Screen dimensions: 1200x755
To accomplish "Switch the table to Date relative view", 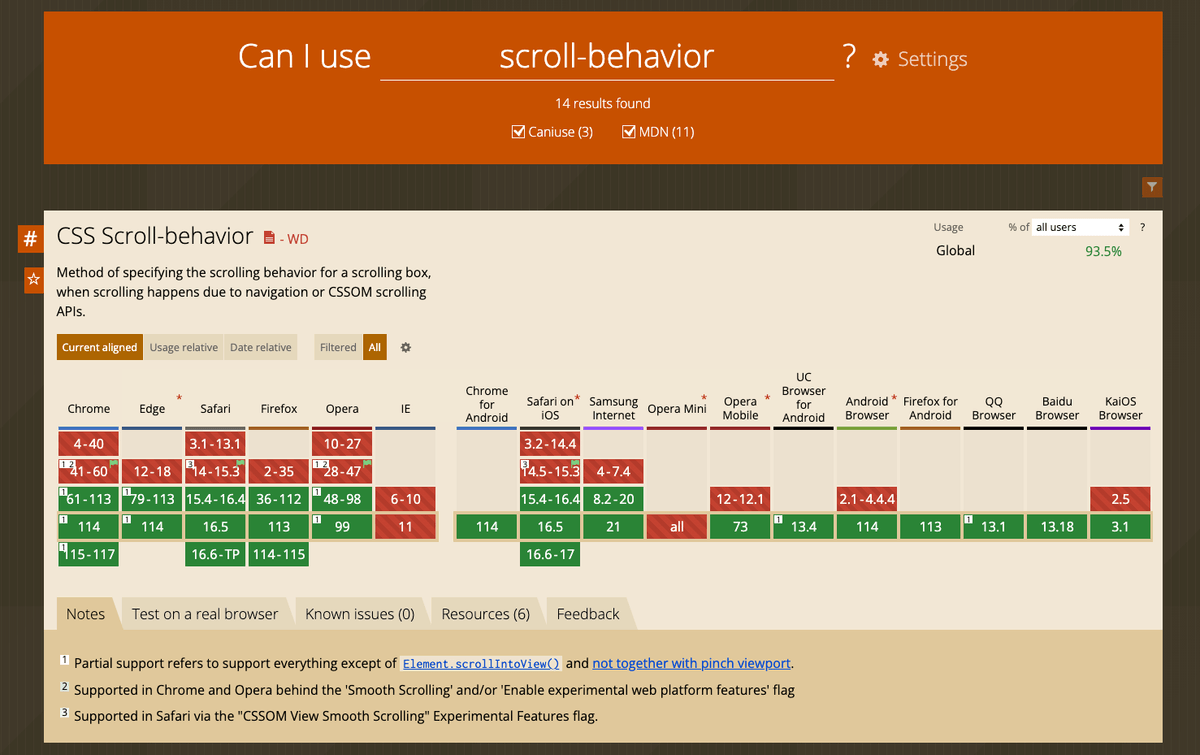I will click(260, 346).
